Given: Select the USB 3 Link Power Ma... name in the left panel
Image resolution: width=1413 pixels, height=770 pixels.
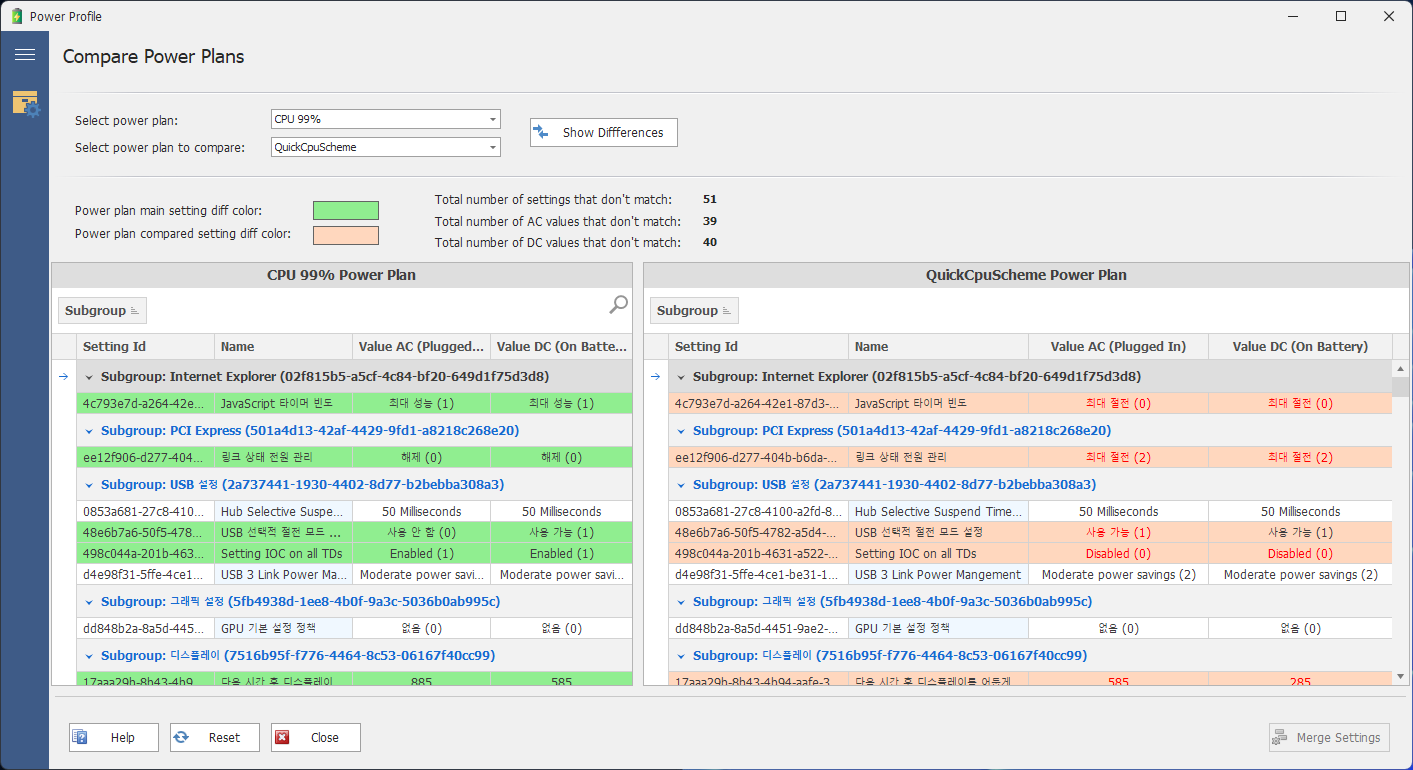Looking at the screenshot, I should (284, 575).
